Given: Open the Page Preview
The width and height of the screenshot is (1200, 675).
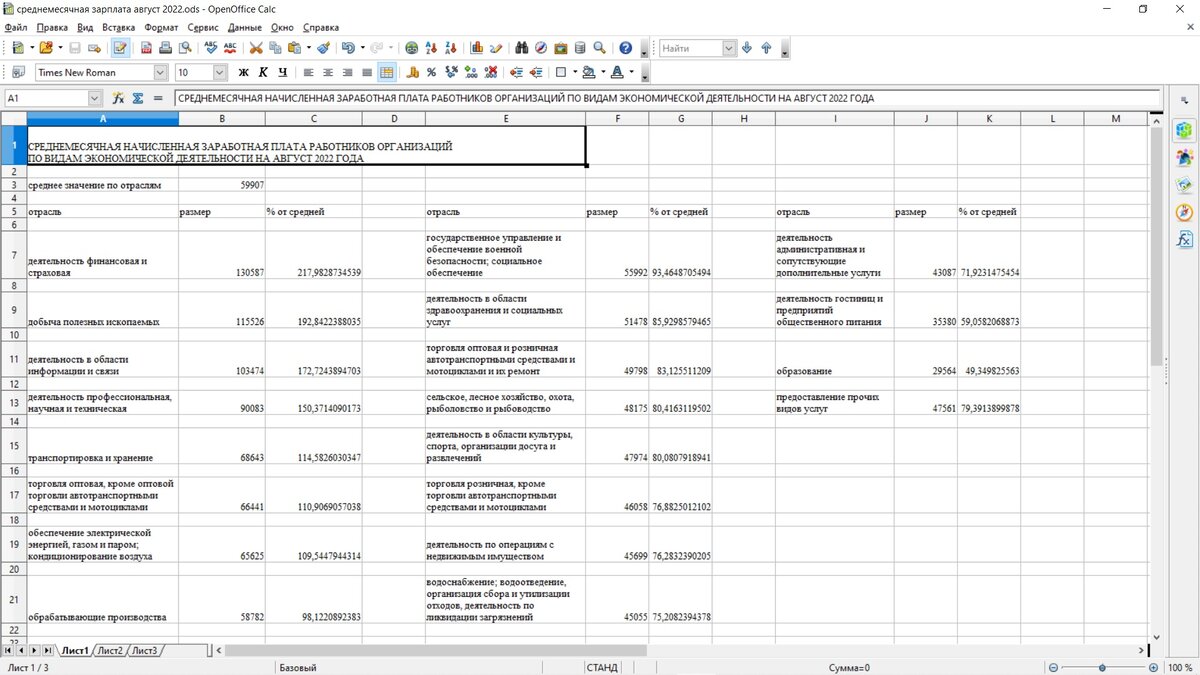Looking at the screenshot, I should click(x=184, y=48).
